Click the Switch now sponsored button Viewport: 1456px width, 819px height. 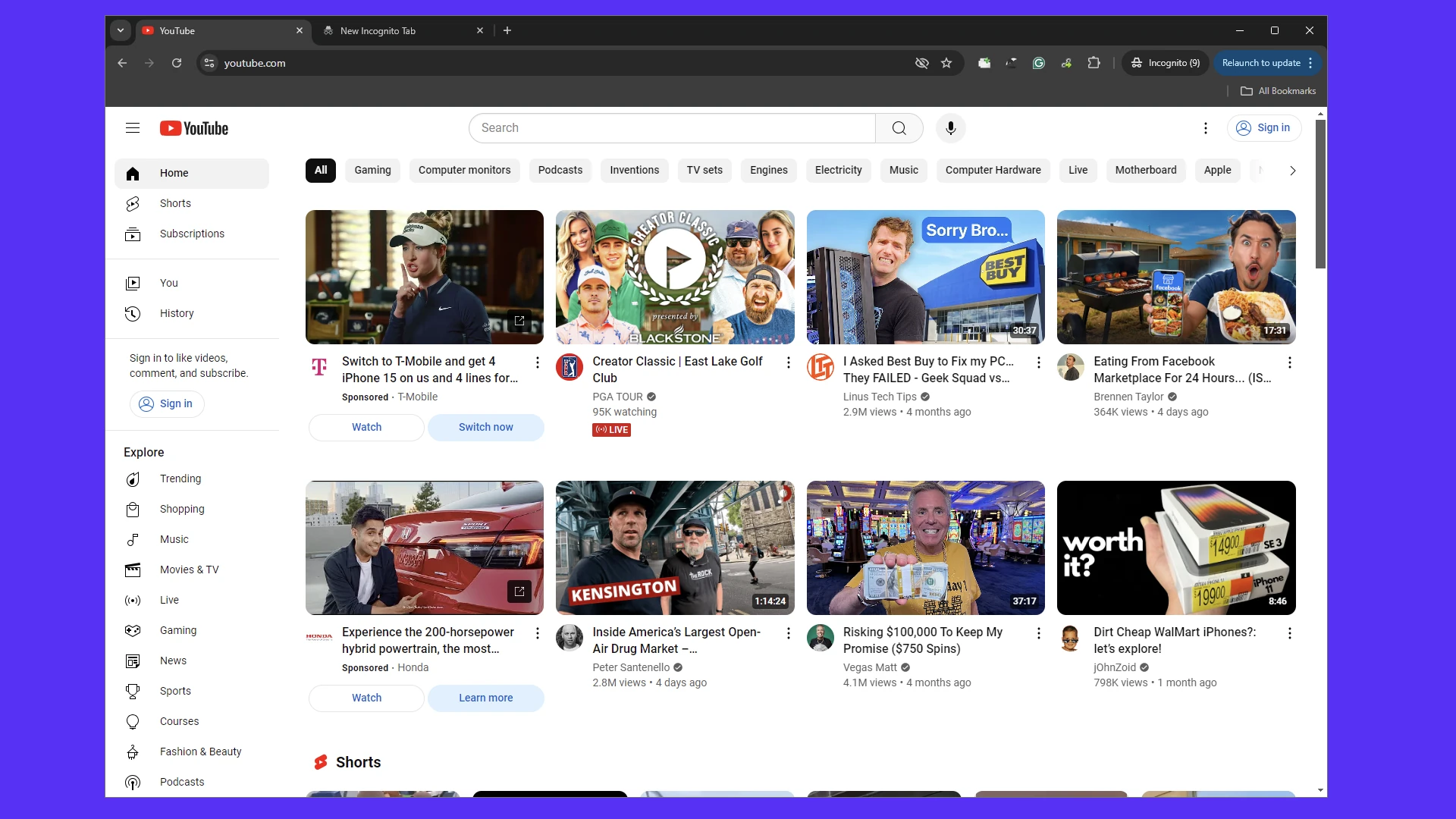(485, 427)
